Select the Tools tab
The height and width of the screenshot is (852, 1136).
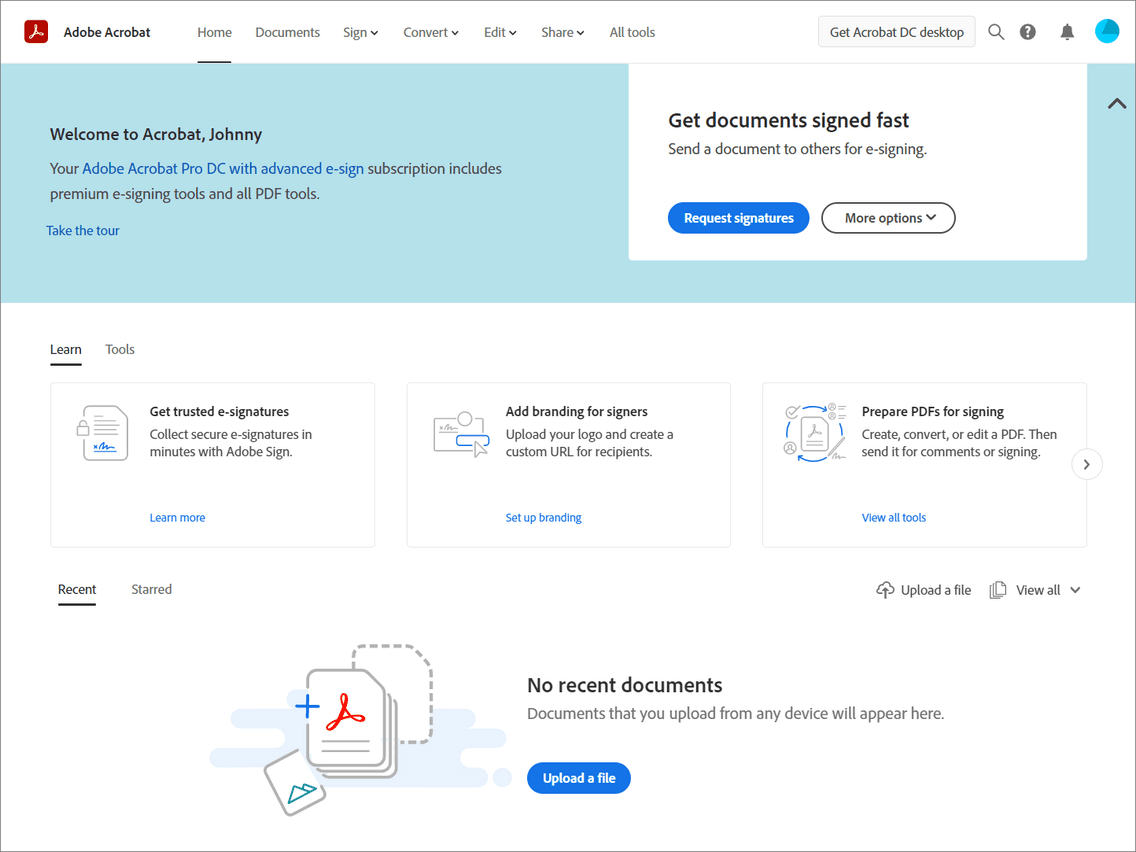119,349
